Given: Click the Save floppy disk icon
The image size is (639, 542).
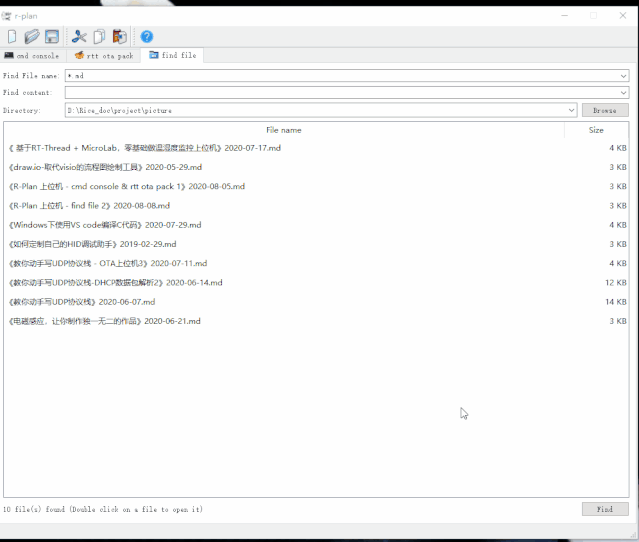Looking at the screenshot, I should point(52,37).
